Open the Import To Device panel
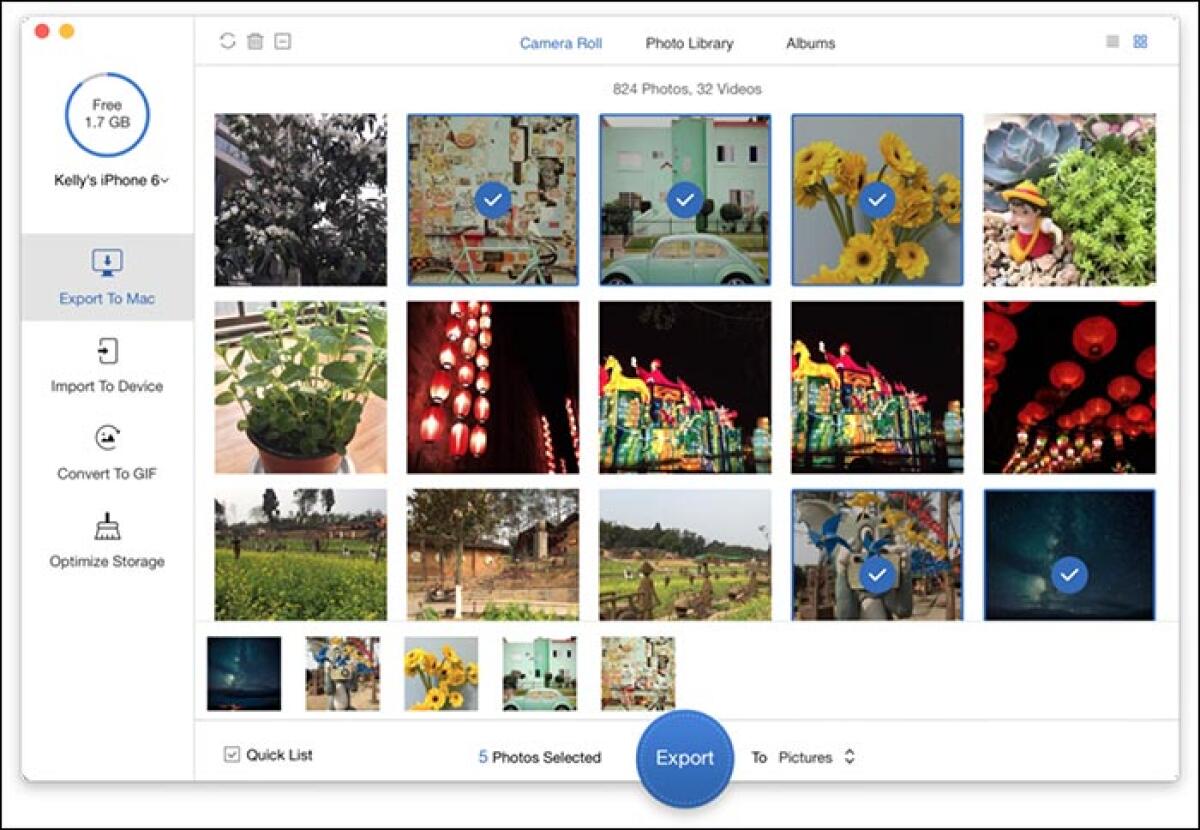The width and height of the screenshot is (1200, 830). tap(105, 366)
